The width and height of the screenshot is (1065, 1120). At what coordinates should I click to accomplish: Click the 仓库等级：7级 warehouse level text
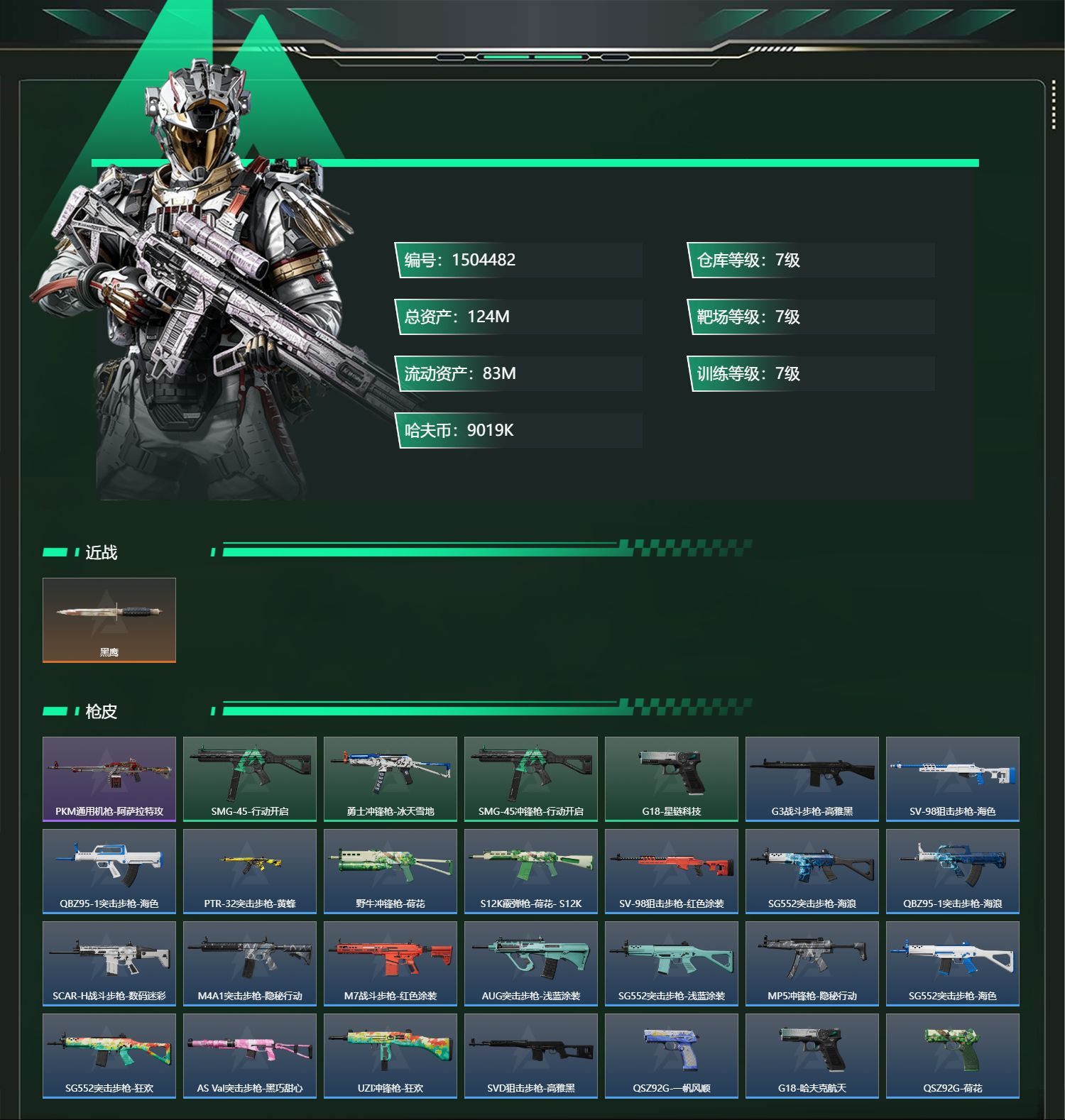pyautogui.click(x=748, y=260)
